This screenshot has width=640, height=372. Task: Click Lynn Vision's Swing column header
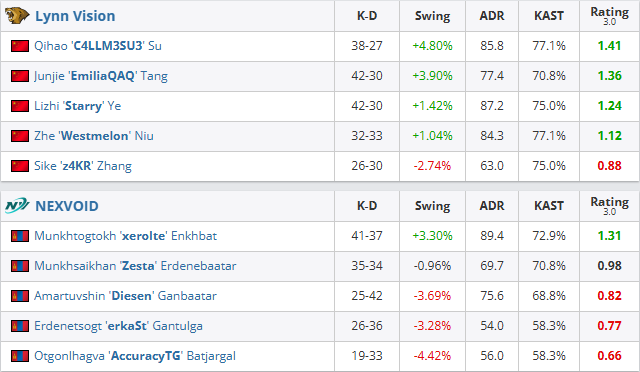click(432, 16)
